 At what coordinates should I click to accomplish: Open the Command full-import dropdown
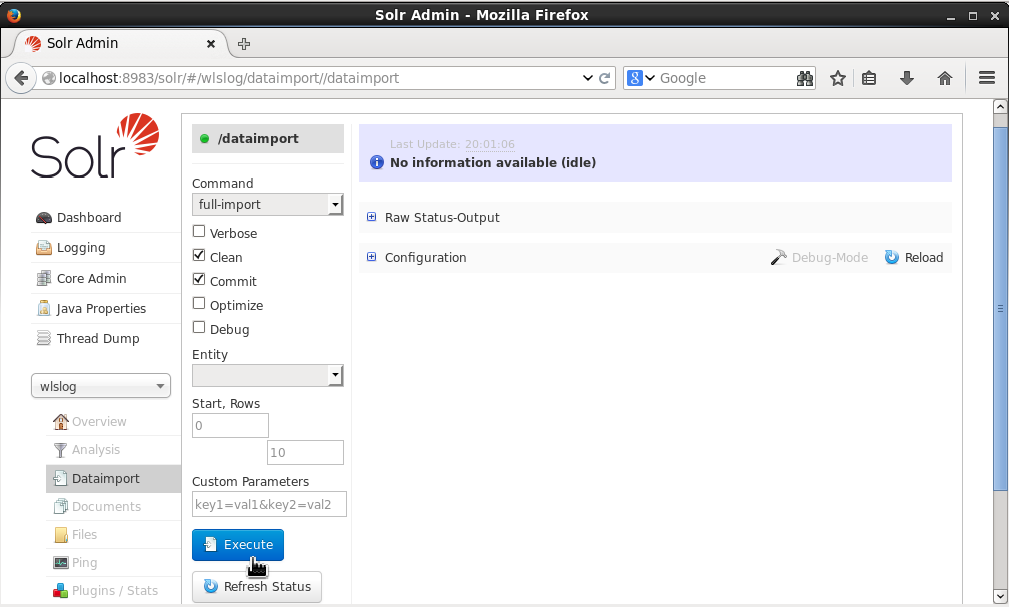(x=268, y=205)
